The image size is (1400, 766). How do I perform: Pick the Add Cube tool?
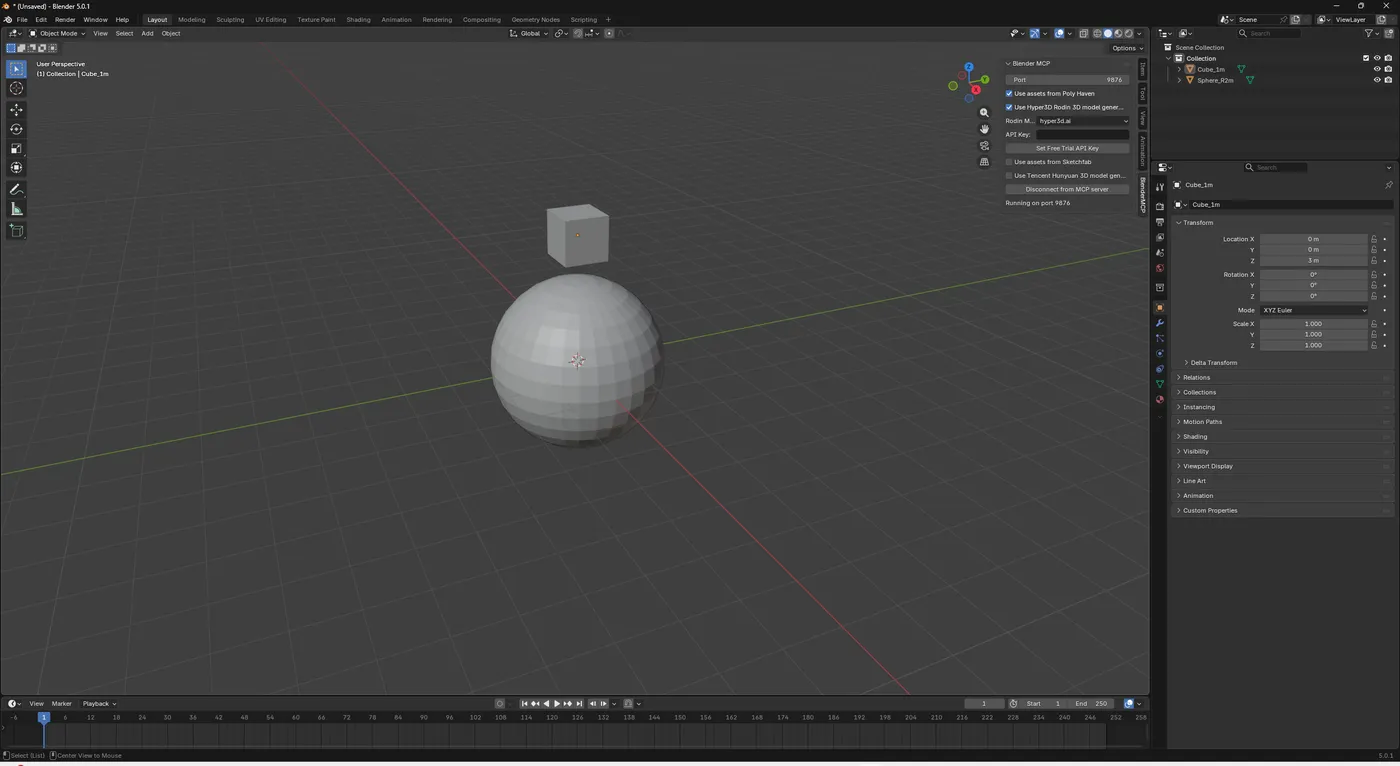(x=16, y=230)
